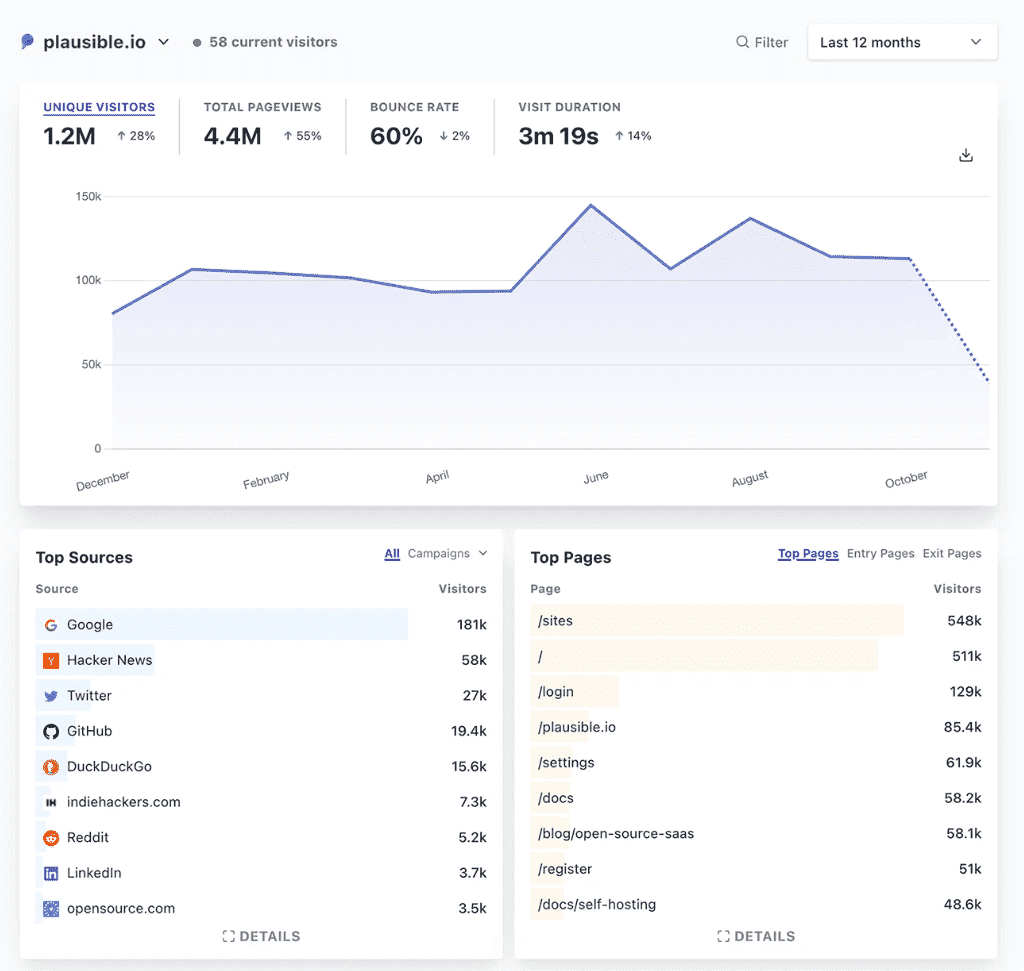
Task: Click the Twitter bird icon
Action: [x=51, y=696]
